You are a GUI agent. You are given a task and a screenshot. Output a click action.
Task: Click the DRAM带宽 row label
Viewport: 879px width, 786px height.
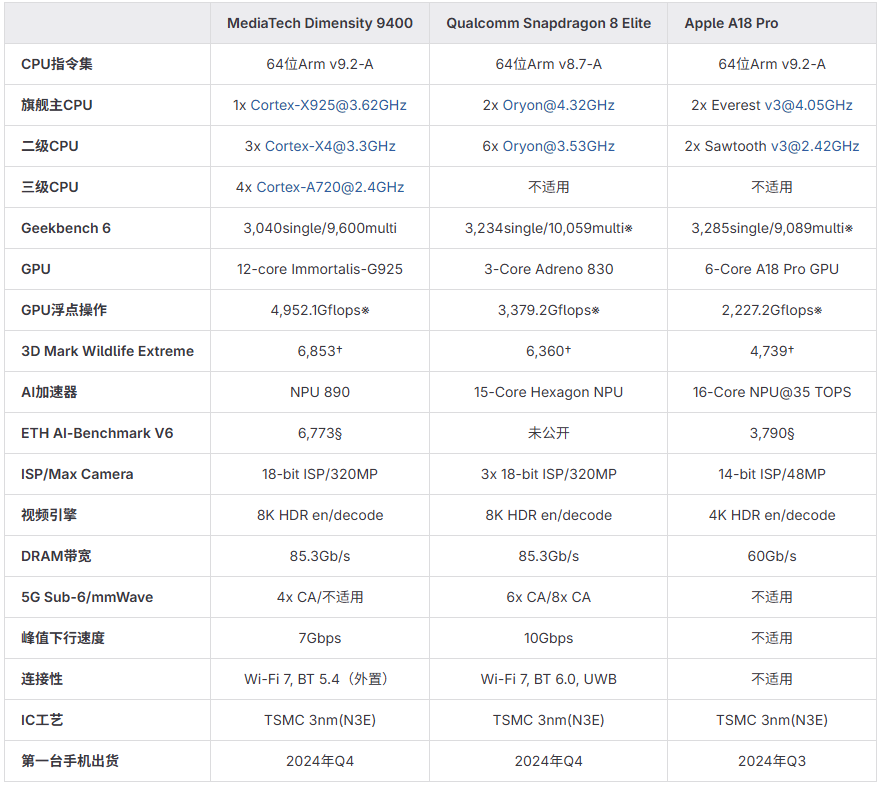[56, 556]
